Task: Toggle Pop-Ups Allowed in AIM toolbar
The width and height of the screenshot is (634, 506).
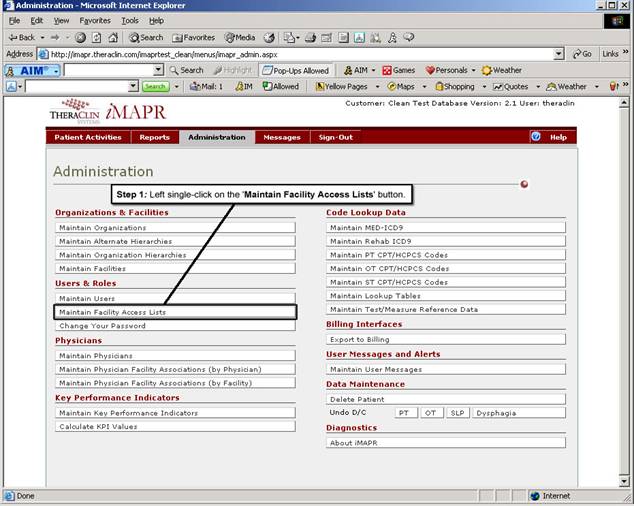Action: click(x=295, y=70)
